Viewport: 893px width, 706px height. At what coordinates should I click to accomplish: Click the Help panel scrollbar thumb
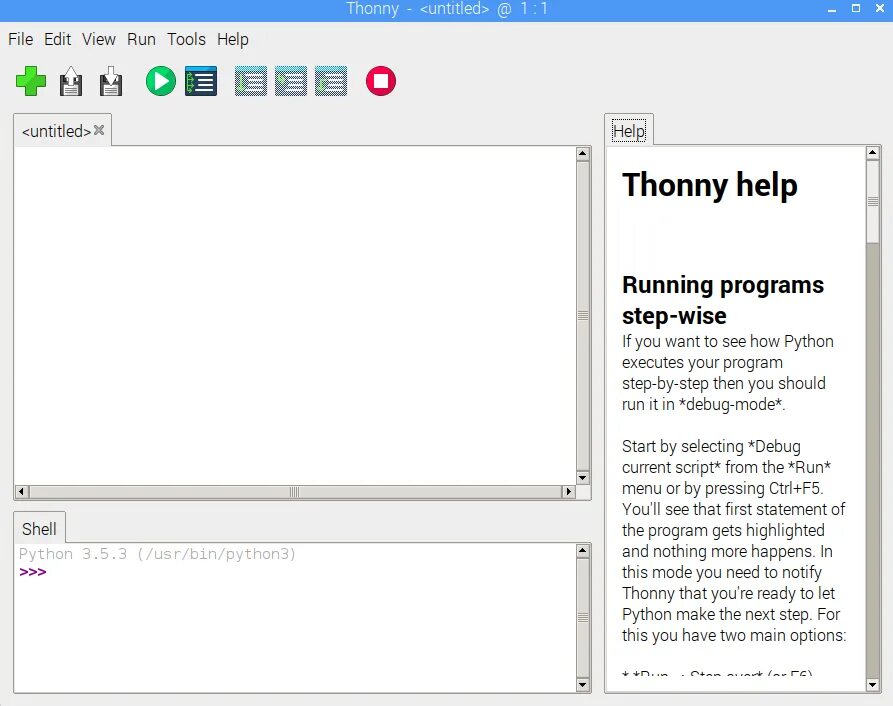click(x=873, y=202)
